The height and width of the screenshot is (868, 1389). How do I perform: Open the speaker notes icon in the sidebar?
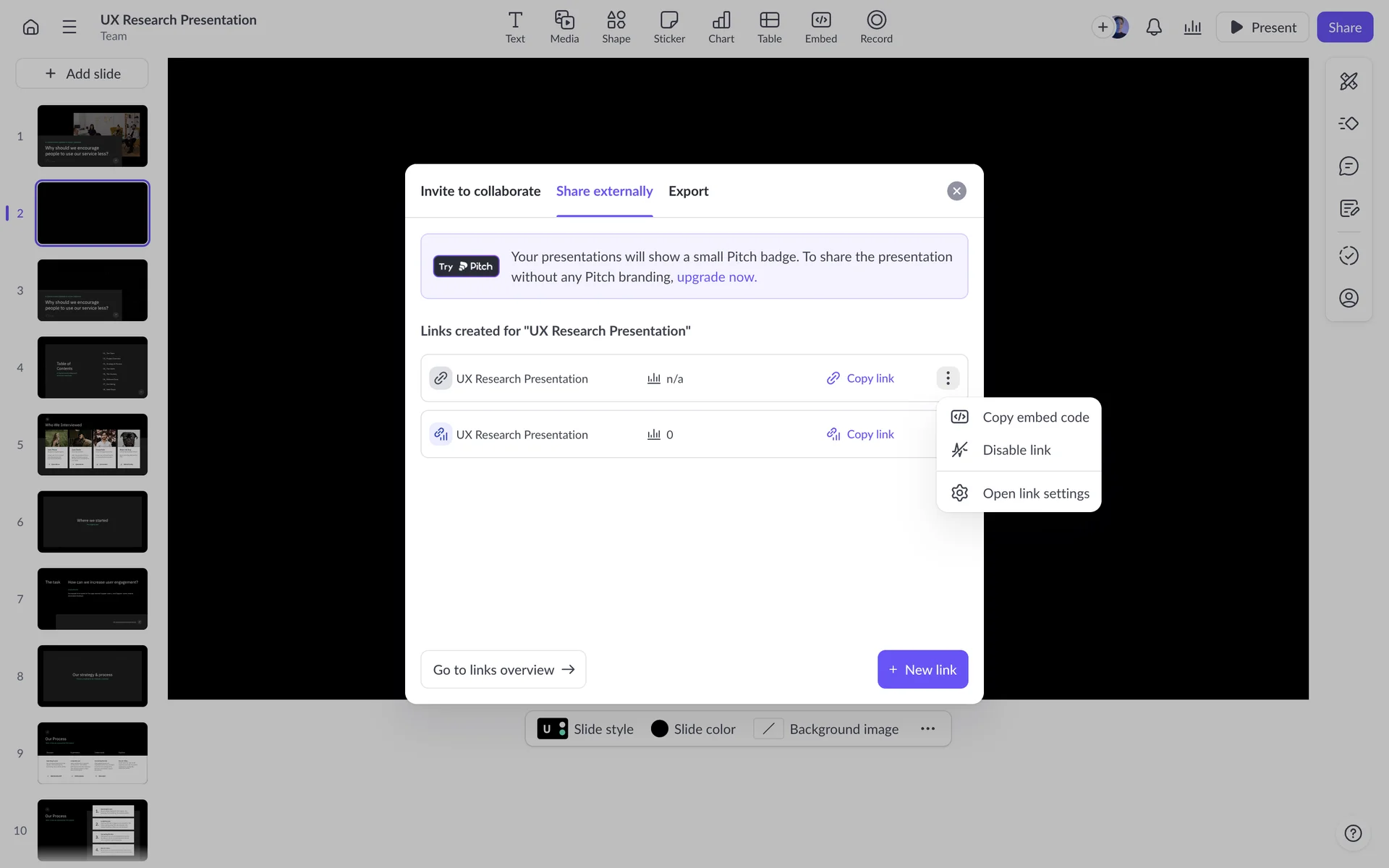point(1348,209)
